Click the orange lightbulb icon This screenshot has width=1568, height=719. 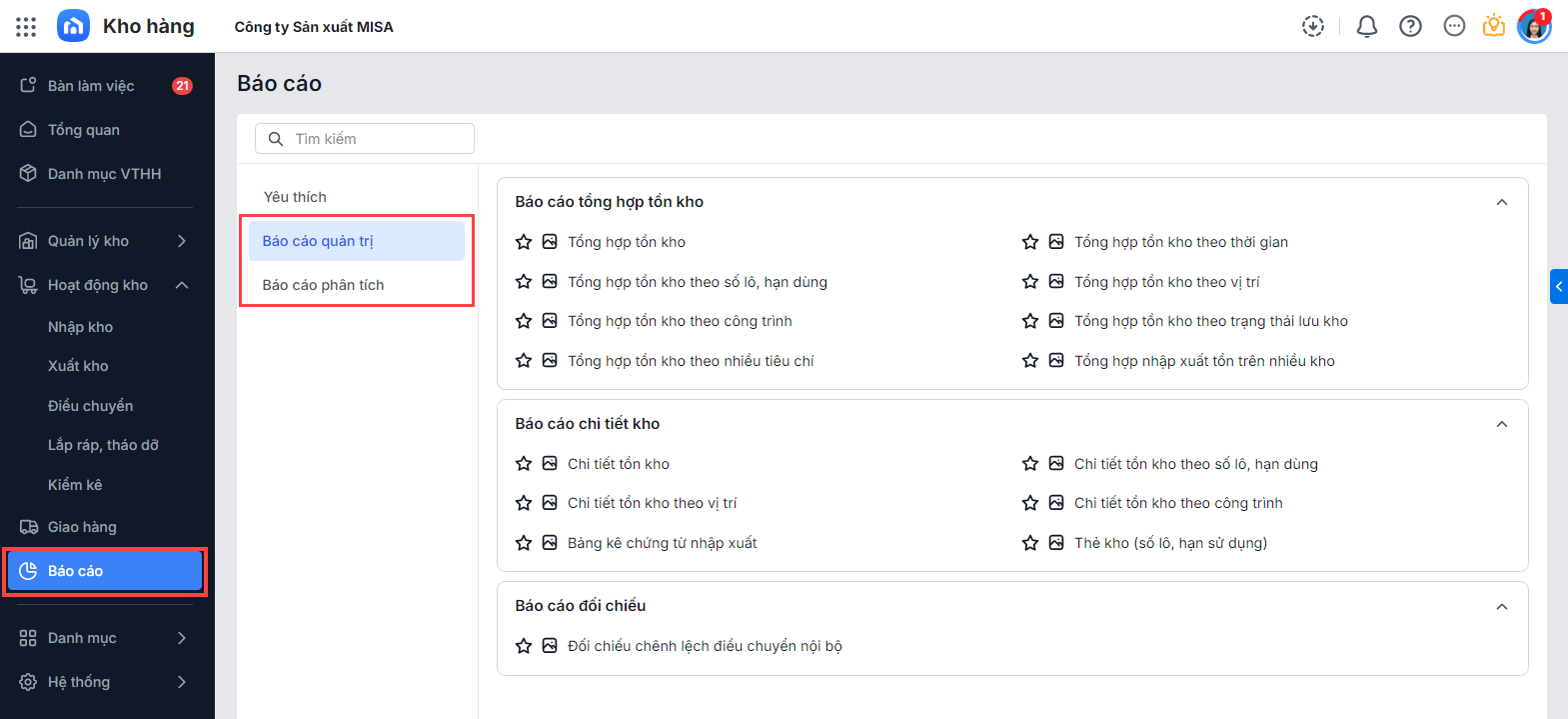[x=1494, y=27]
